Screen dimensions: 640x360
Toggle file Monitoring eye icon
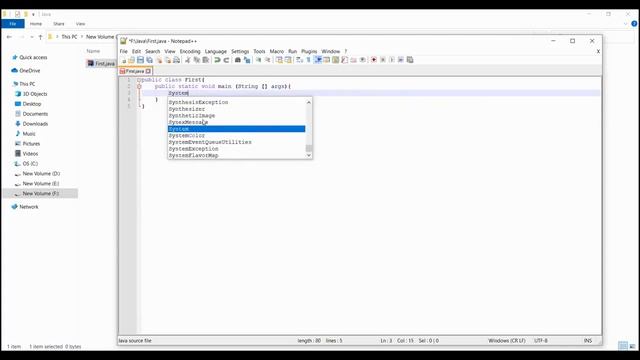coord(362,60)
